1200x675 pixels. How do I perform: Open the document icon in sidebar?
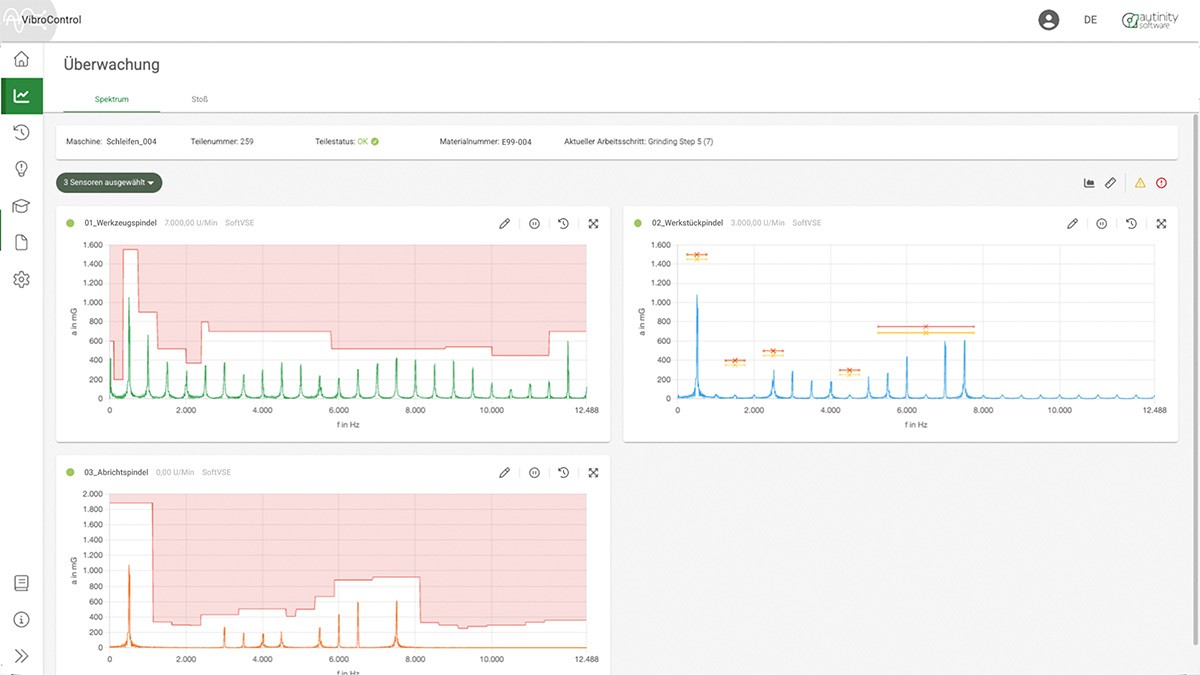click(21, 242)
